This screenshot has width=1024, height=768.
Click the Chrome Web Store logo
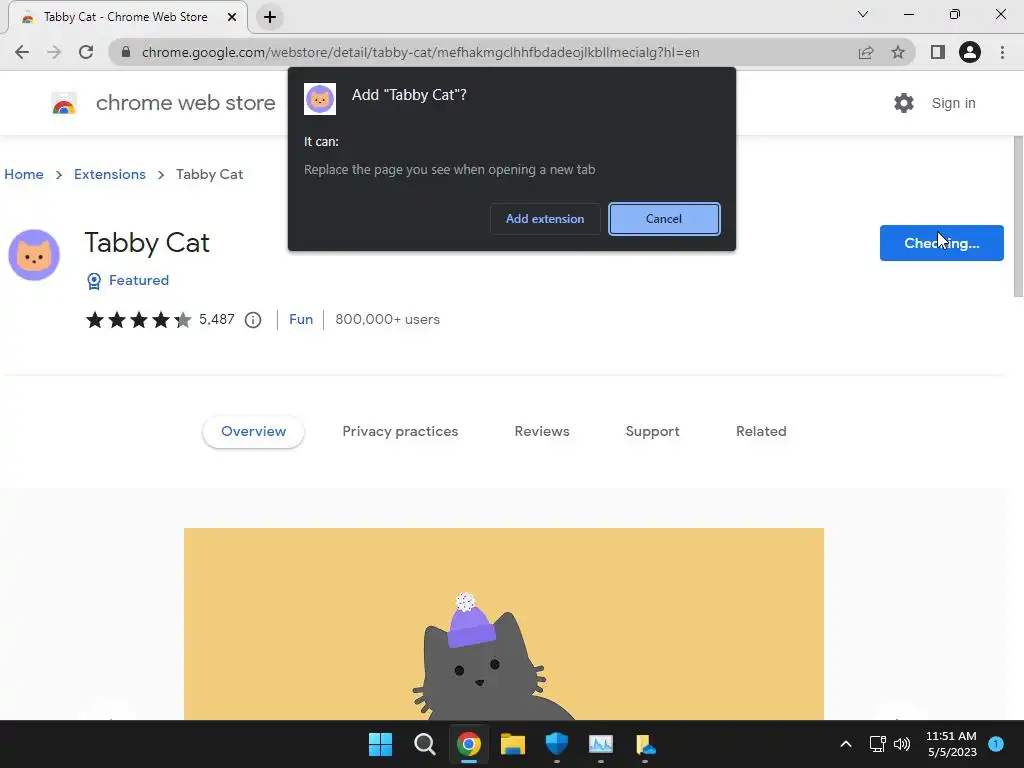pyautogui.click(x=64, y=103)
